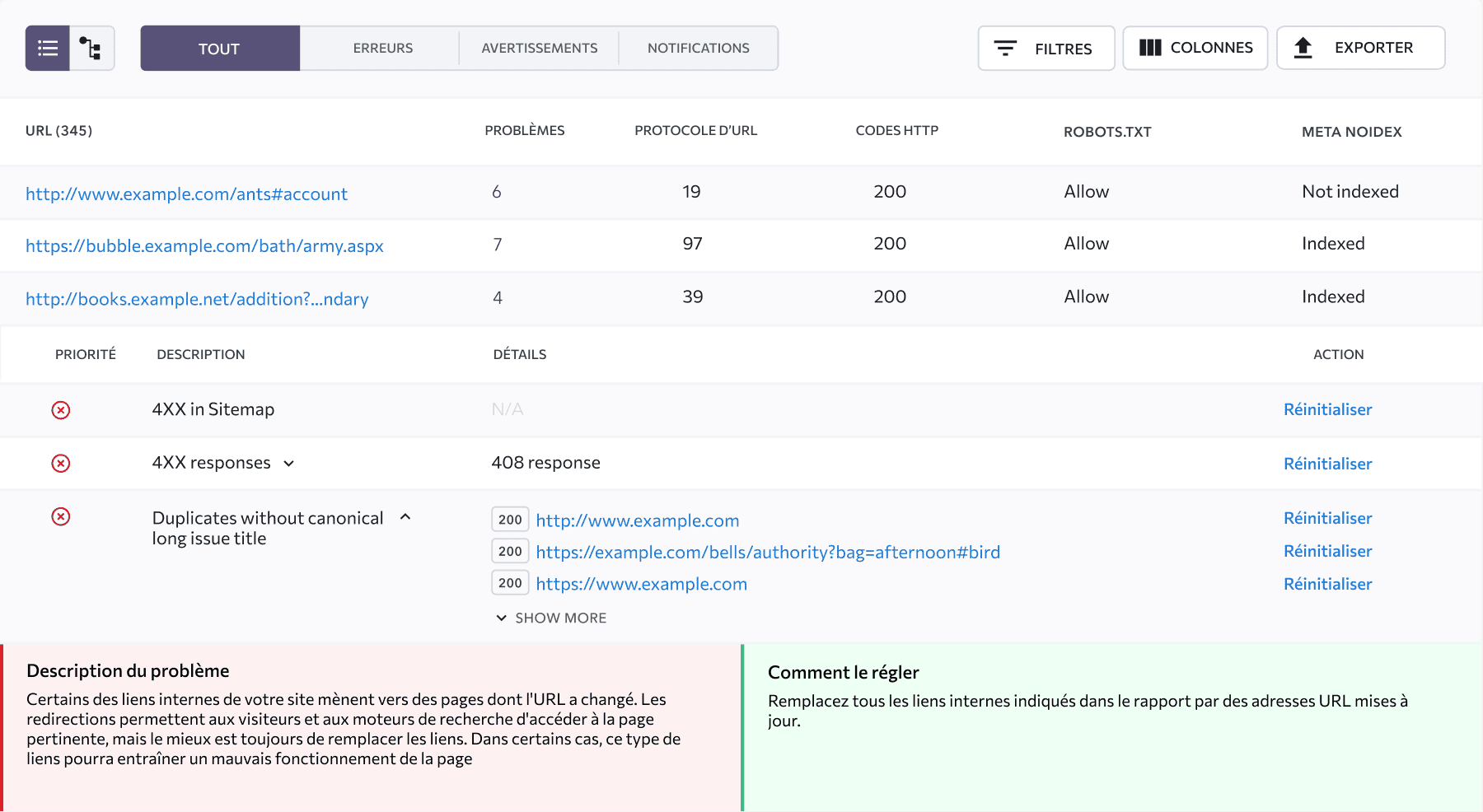Open the NOTIFICATIONS tab
Screen dimensions: 1483x812
(x=699, y=48)
